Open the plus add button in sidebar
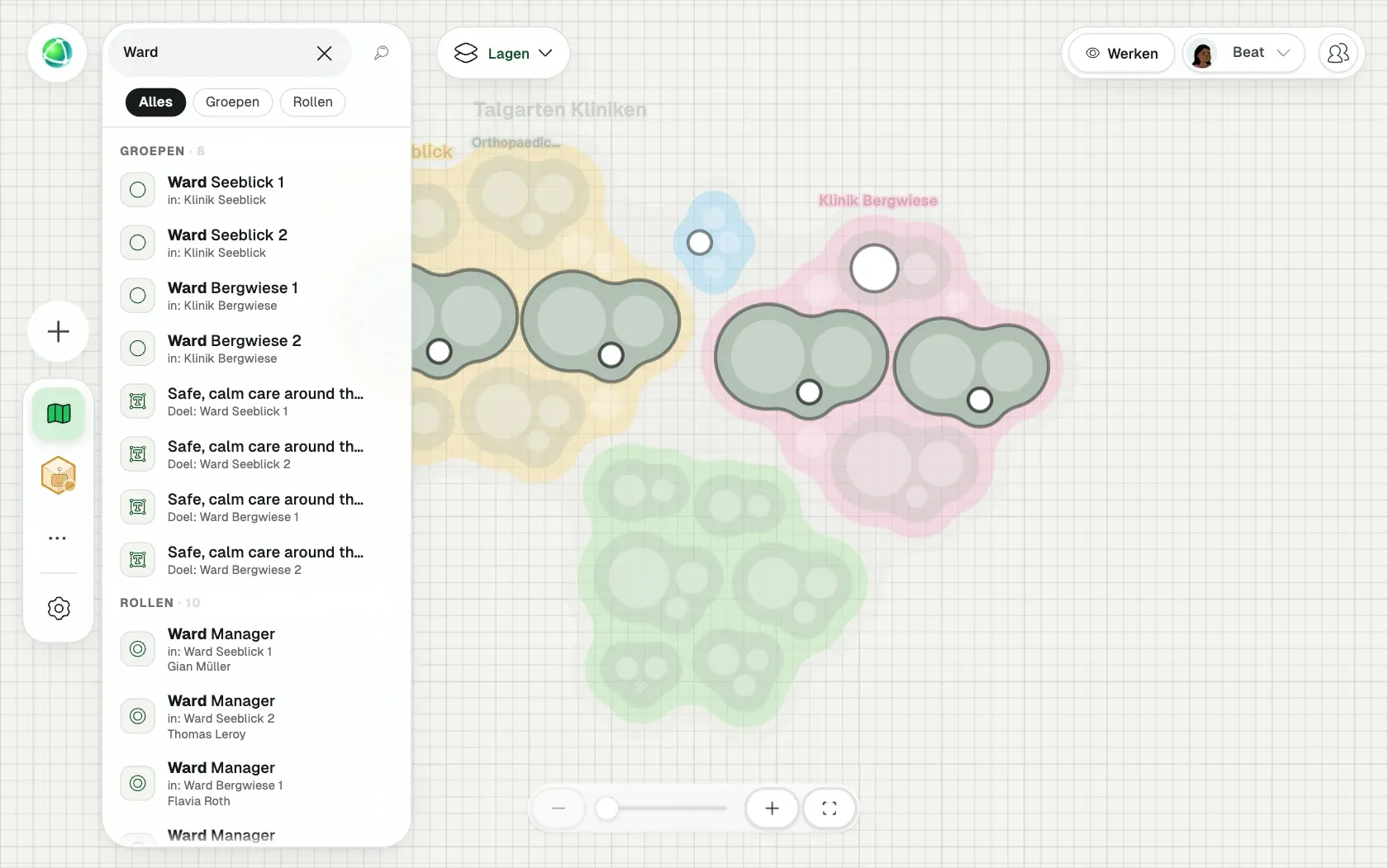 point(58,332)
